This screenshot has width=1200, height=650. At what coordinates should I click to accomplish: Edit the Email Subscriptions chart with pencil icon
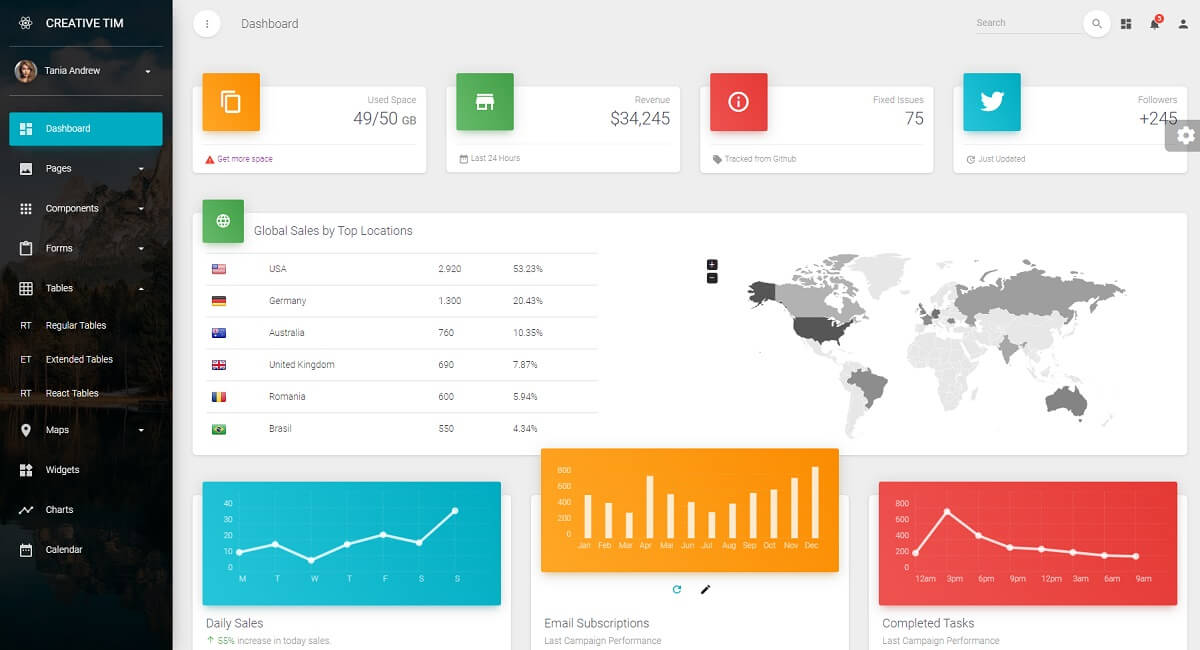pos(706,590)
